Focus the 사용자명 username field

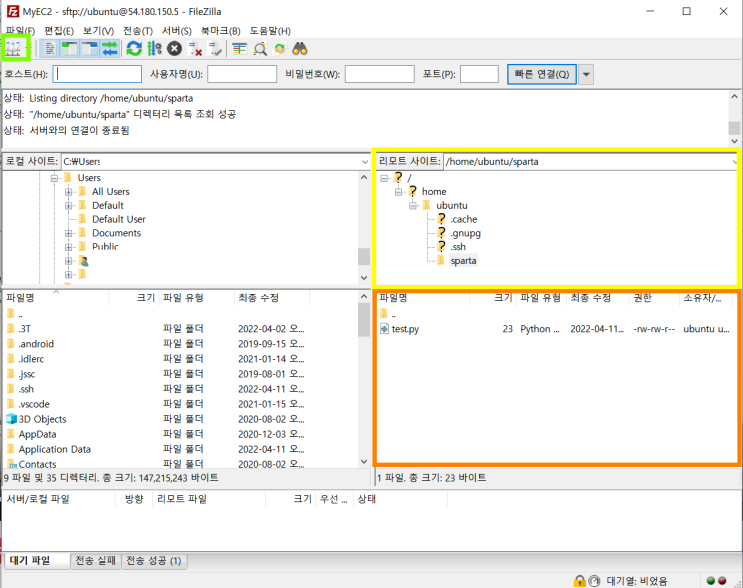242,74
